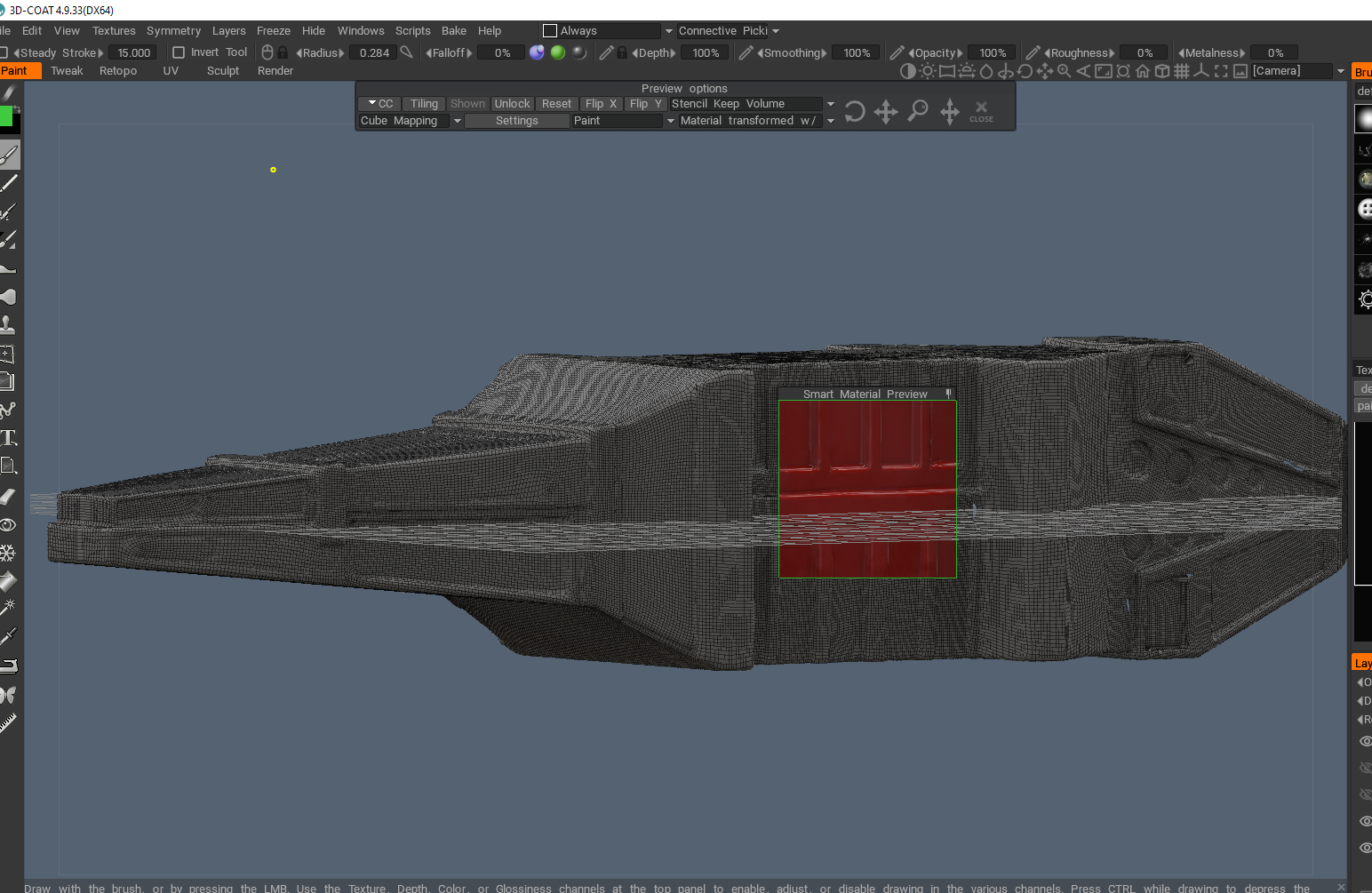Viewport: 1372px width, 893px height.
Task: Click the background image icon near Camera
Action: (1240, 71)
